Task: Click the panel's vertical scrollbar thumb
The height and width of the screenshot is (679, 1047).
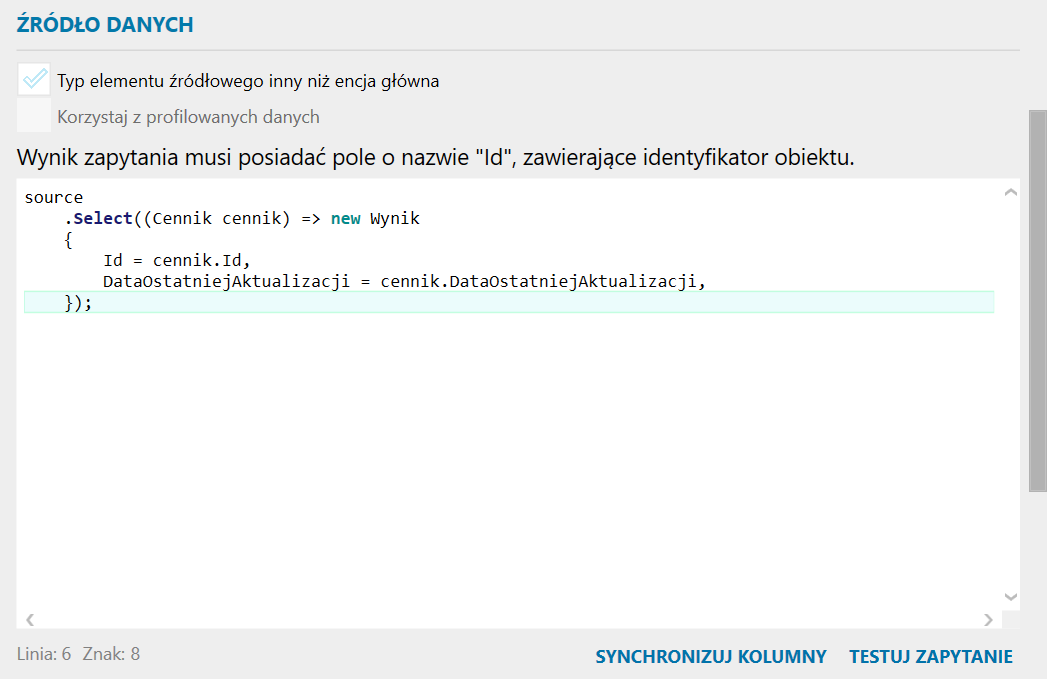Action: (1037, 300)
